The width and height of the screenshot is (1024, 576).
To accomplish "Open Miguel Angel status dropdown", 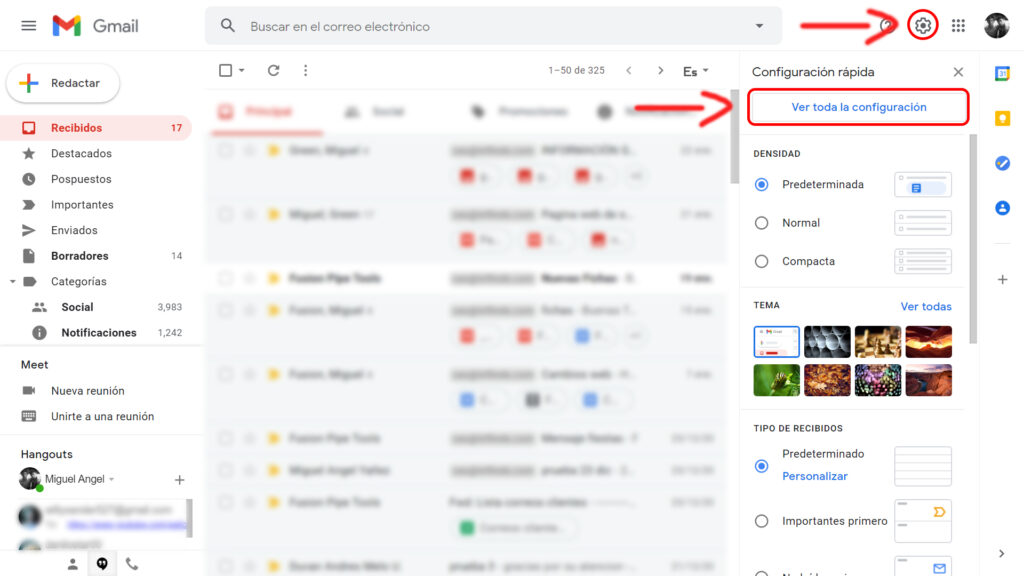I will [x=112, y=479].
